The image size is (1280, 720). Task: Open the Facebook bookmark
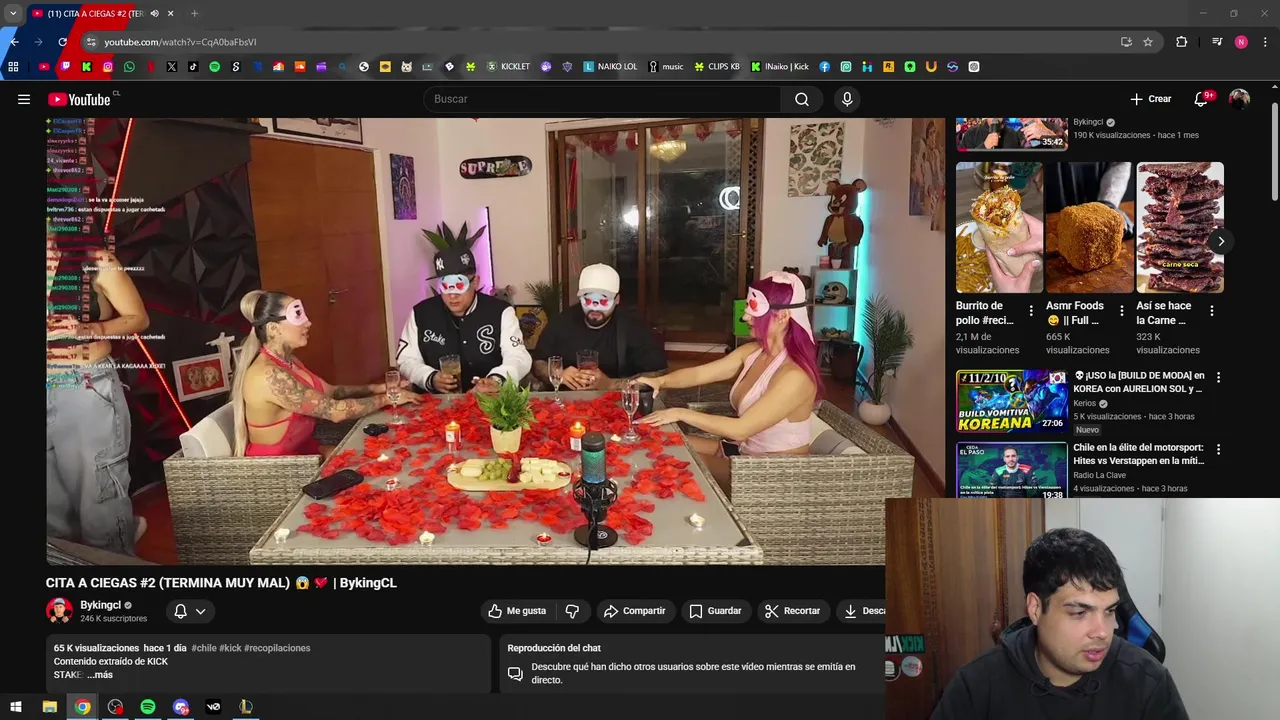point(824,67)
